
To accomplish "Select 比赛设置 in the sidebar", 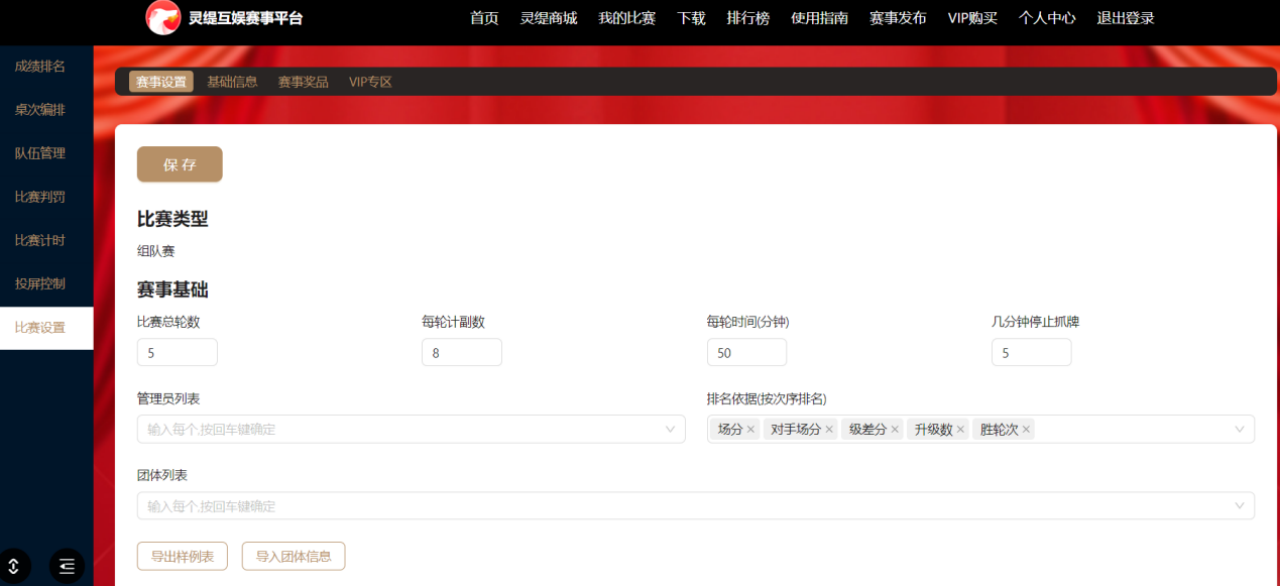I will pos(46,328).
